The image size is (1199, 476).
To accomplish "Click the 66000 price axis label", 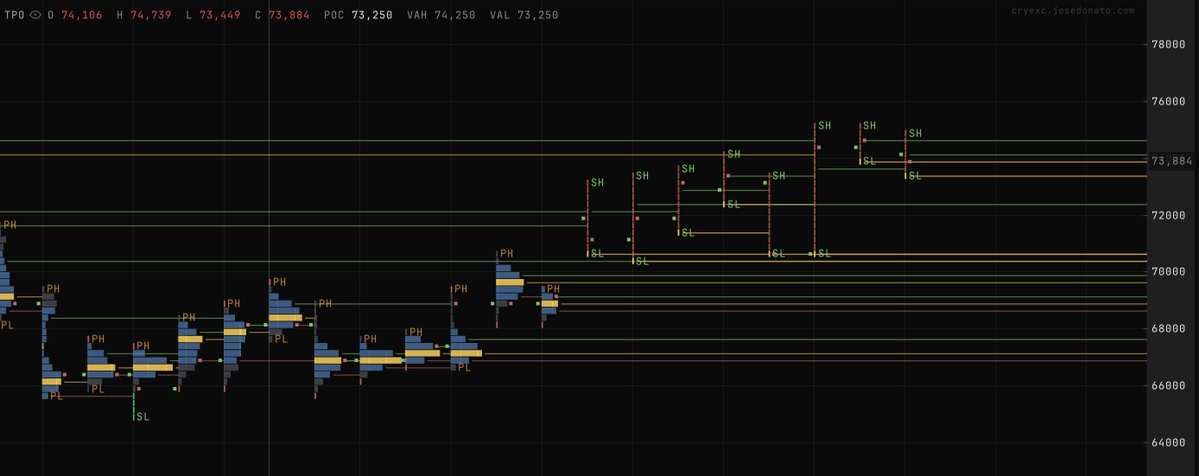I will pos(1168,386).
